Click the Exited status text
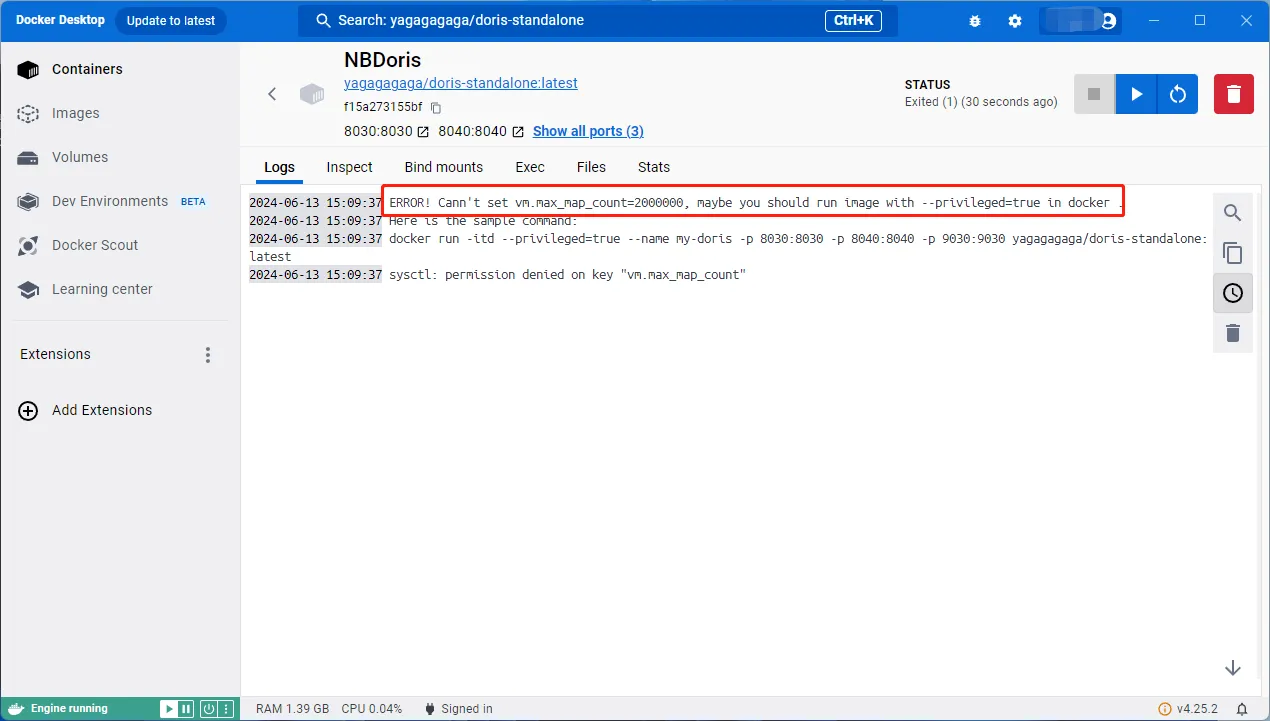This screenshot has height=721, width=1270. tap(981, 102)
